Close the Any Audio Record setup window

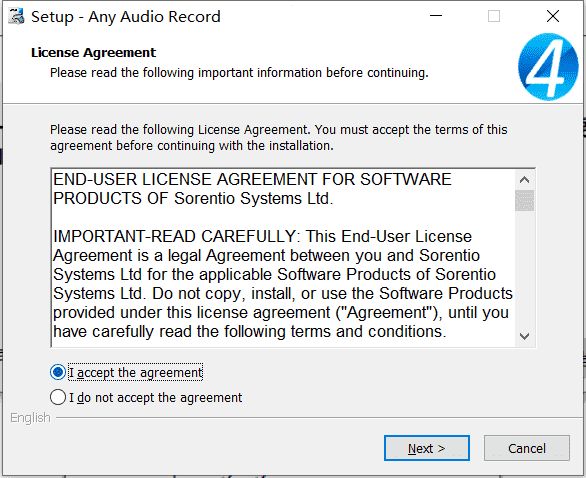[553, 16]
